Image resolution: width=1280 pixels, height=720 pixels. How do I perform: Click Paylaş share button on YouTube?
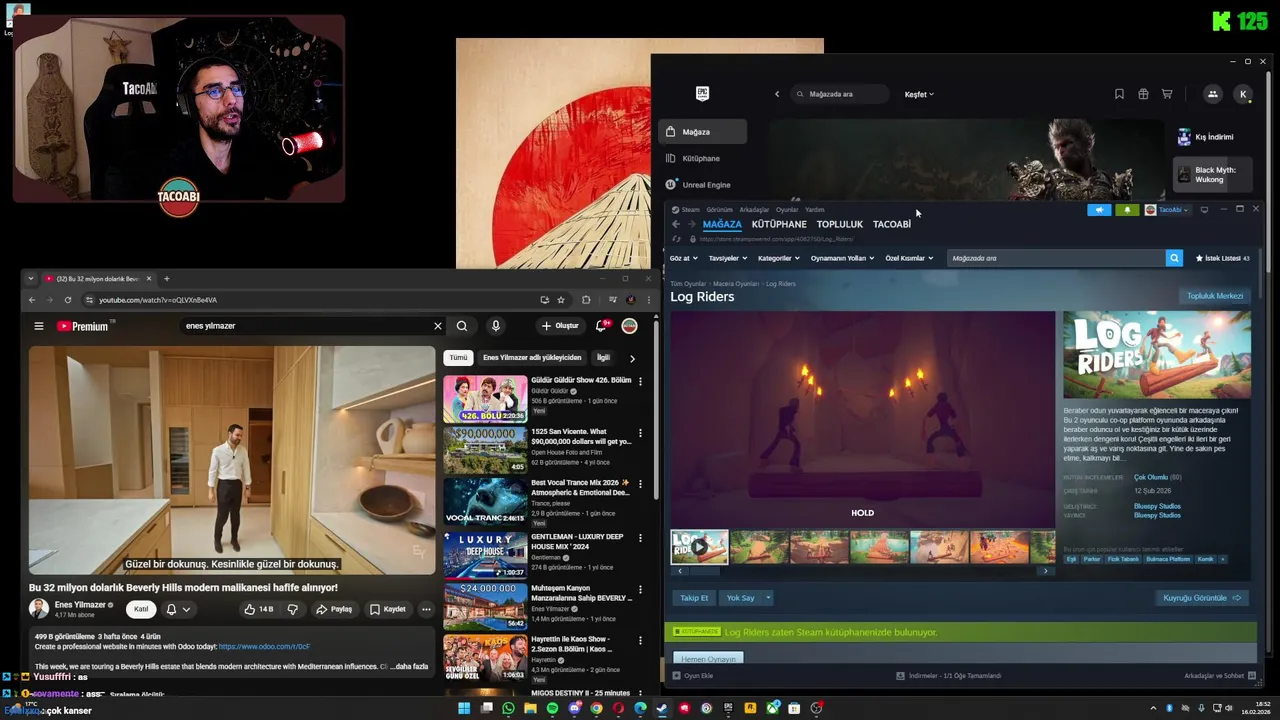[334, 609]
